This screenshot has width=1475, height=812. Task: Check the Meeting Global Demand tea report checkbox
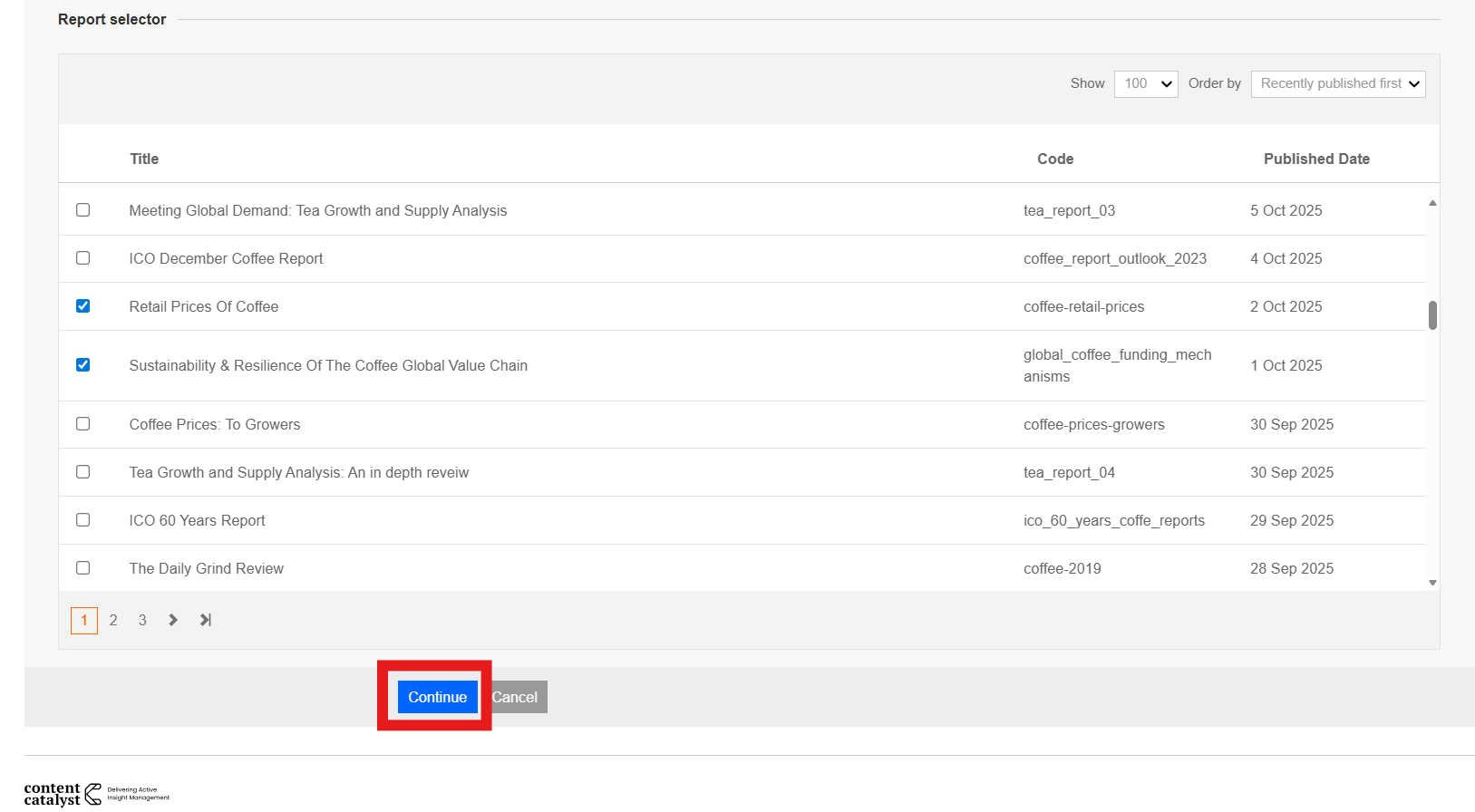pyautogui.click(x=83, y=210)
